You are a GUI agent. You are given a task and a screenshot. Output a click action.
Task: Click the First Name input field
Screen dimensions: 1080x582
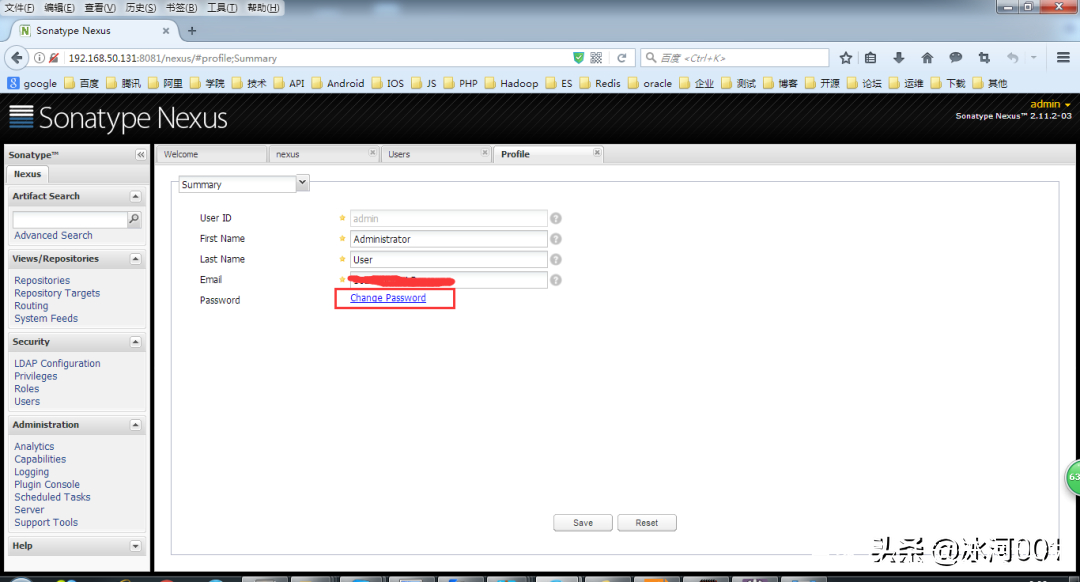click(x=448, y=239)
